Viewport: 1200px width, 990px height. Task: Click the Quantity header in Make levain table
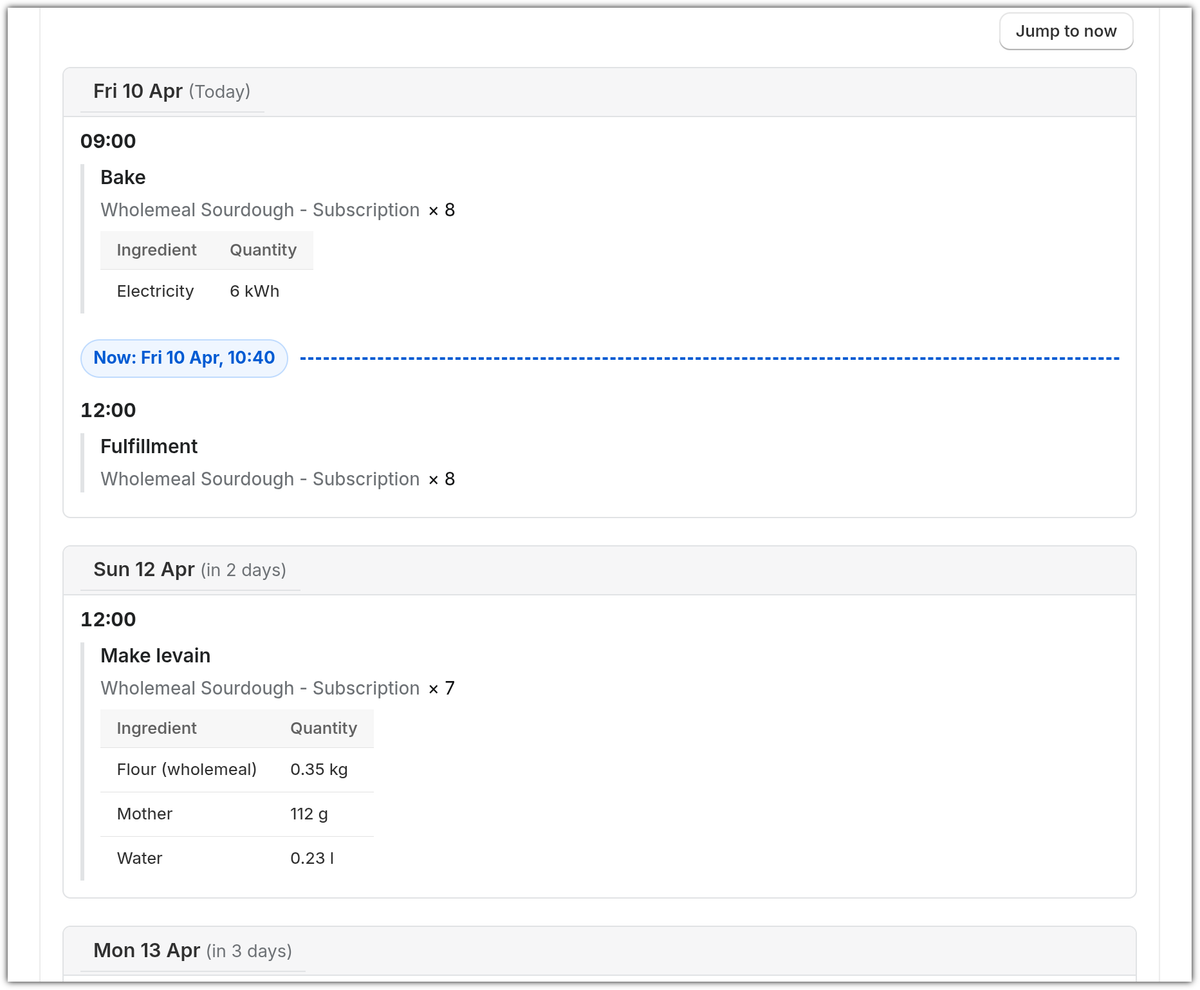coord(323,728)
